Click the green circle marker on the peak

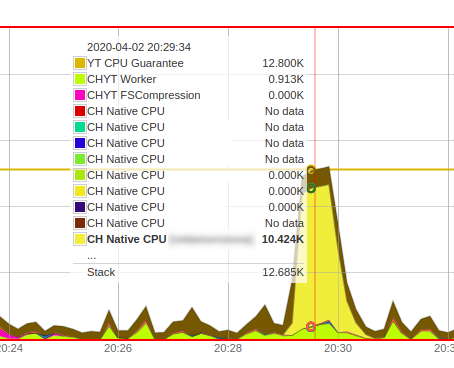point(311,188)
